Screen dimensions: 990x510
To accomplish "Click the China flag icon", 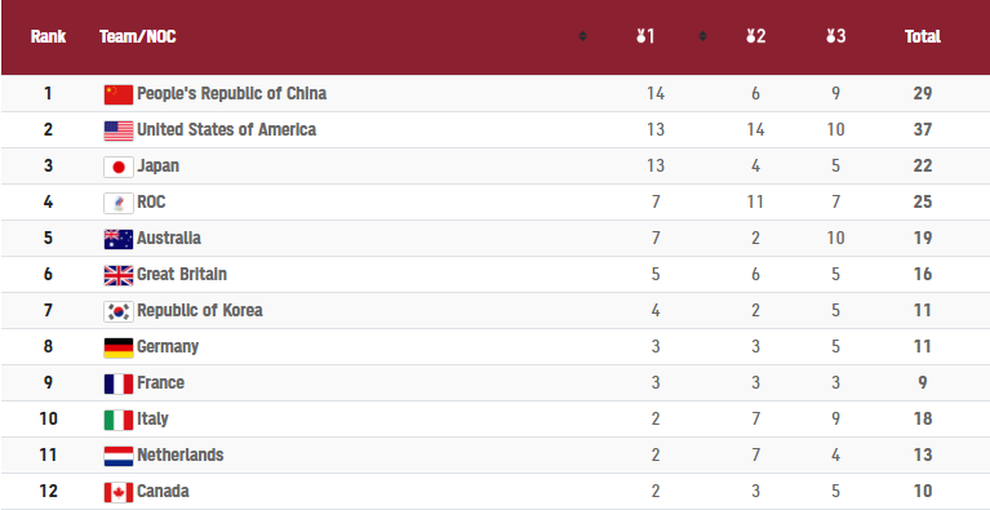I will point(118,94).
